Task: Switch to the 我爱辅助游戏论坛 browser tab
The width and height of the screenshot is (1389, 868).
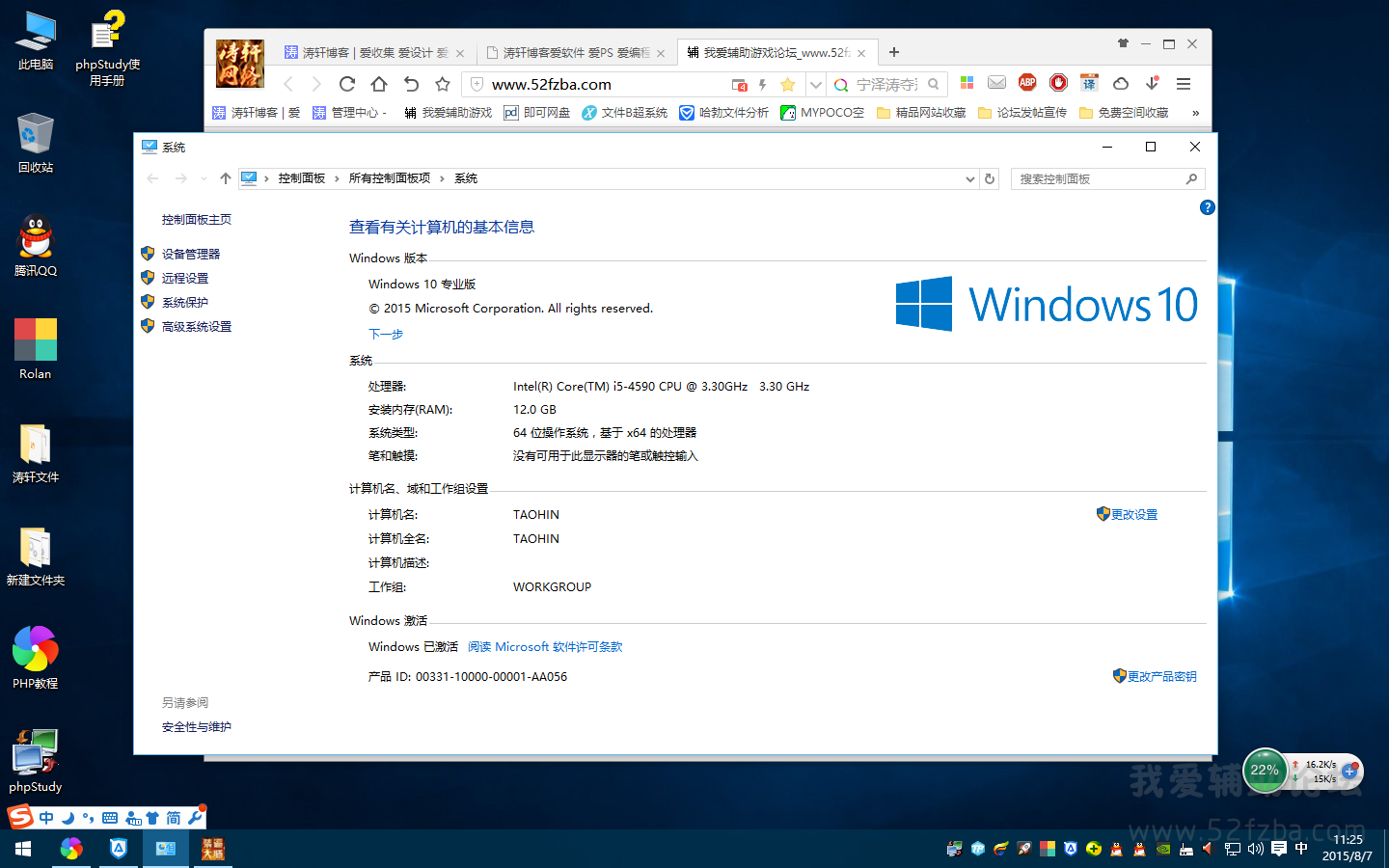Action: 776,53
